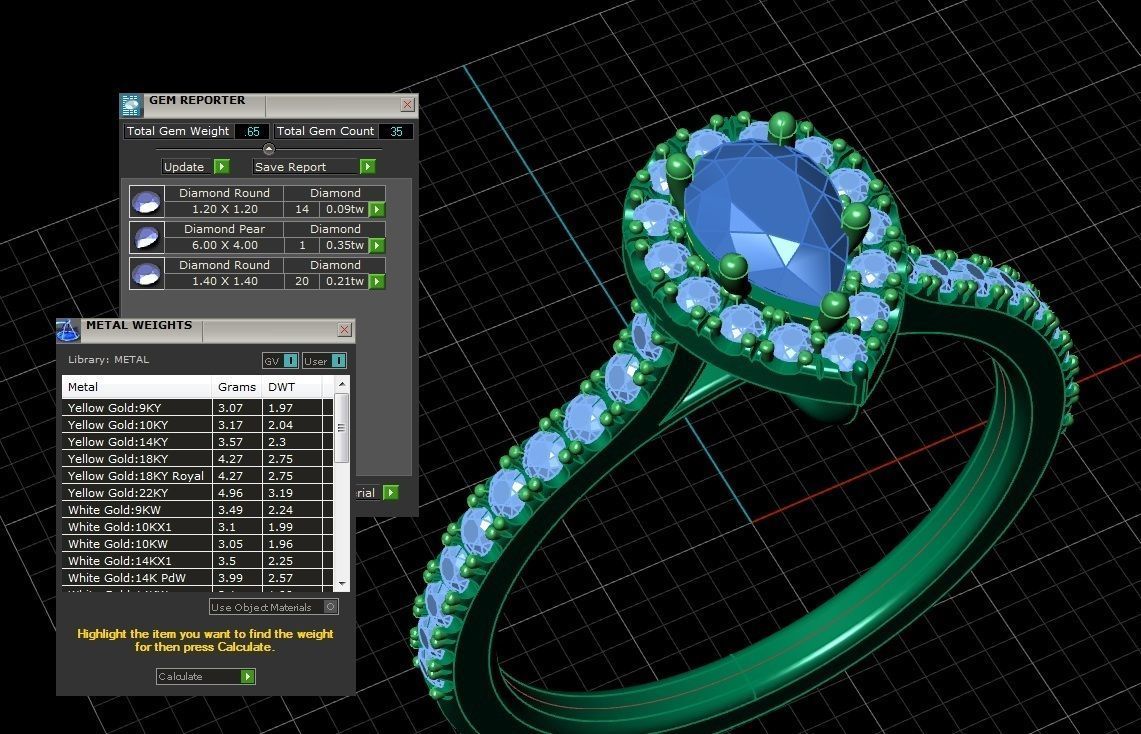Viewport: 1141px width, 734px height.
Task: Click the Metal Weights panel icon
Action: click(x=68, y=330)
